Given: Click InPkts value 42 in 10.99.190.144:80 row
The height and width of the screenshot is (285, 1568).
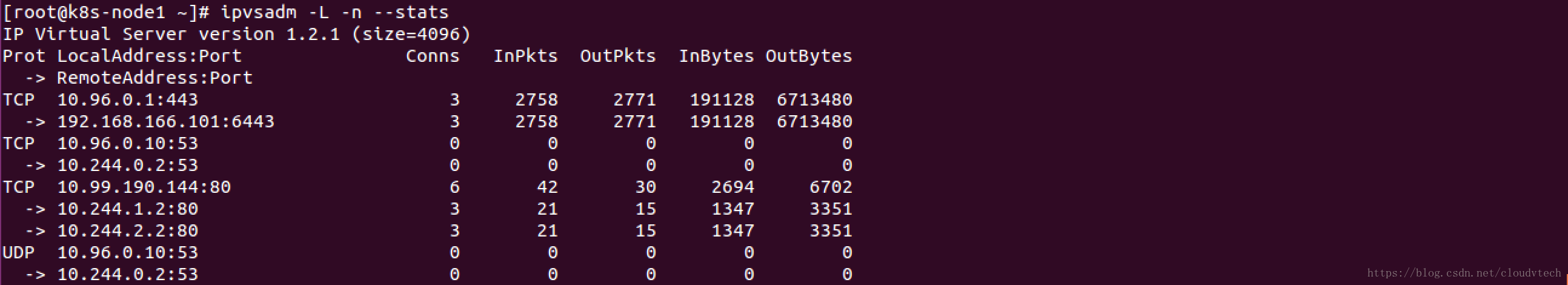Looking at the screenshot, I should coord(548,187).
